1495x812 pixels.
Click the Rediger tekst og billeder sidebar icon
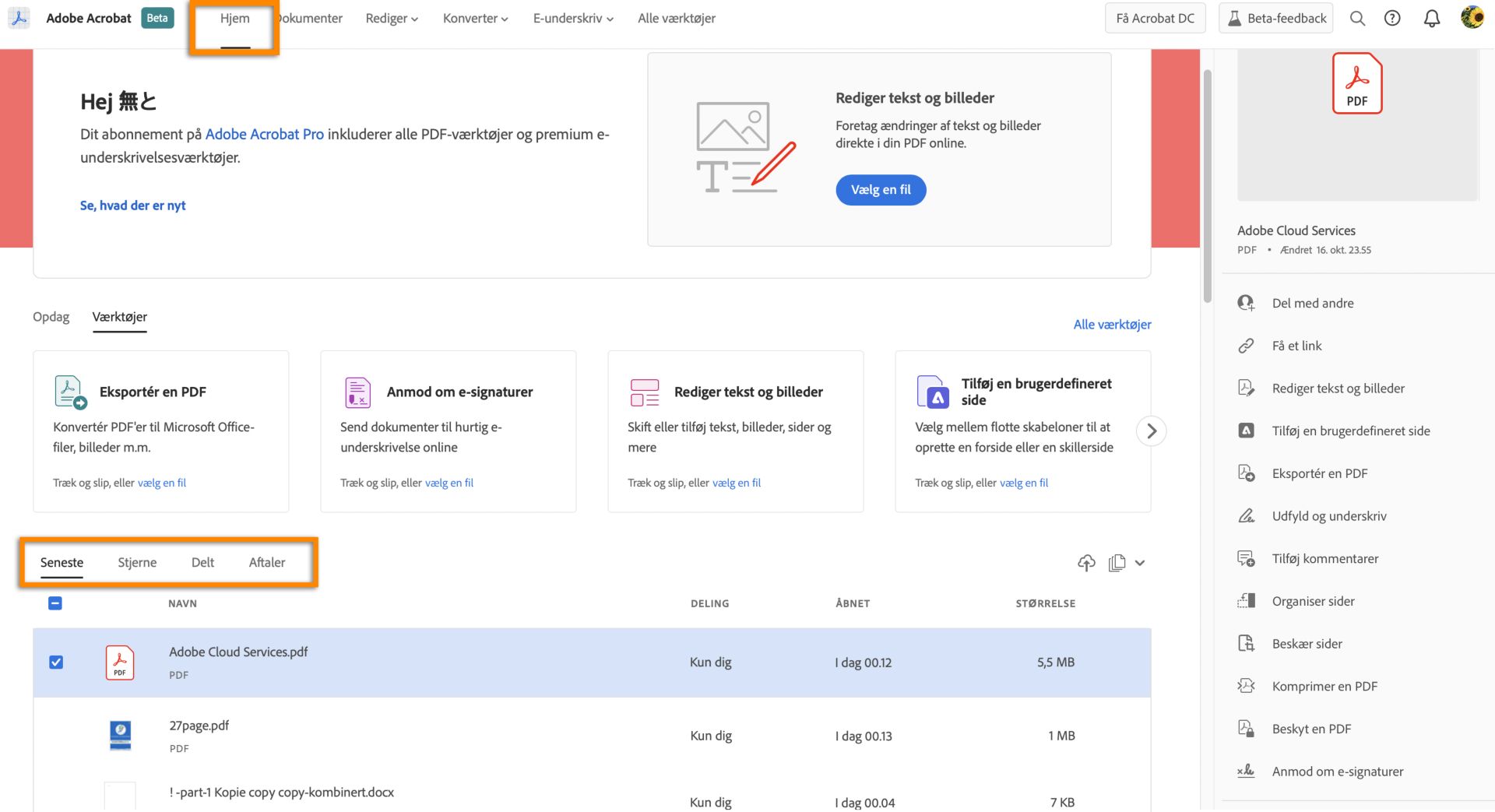pyautogui.click(x=1246, y=388)
